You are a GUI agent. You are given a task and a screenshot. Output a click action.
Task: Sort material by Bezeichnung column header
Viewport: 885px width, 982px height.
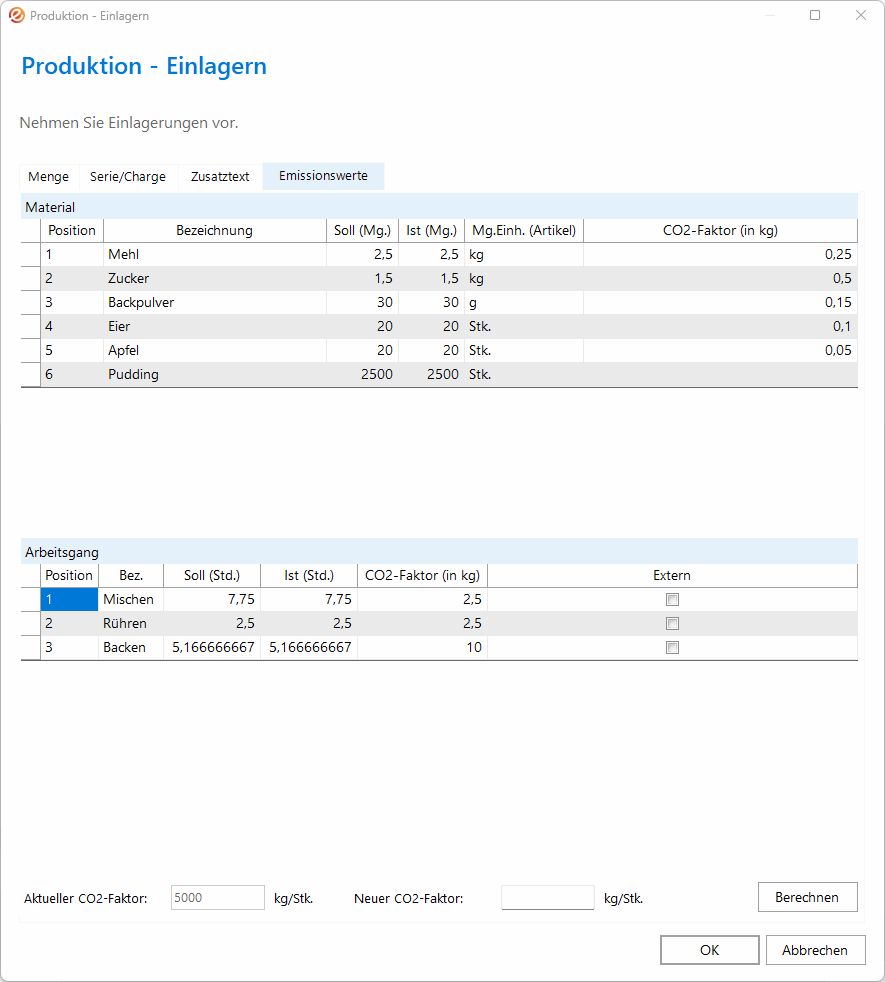[214, 230]
